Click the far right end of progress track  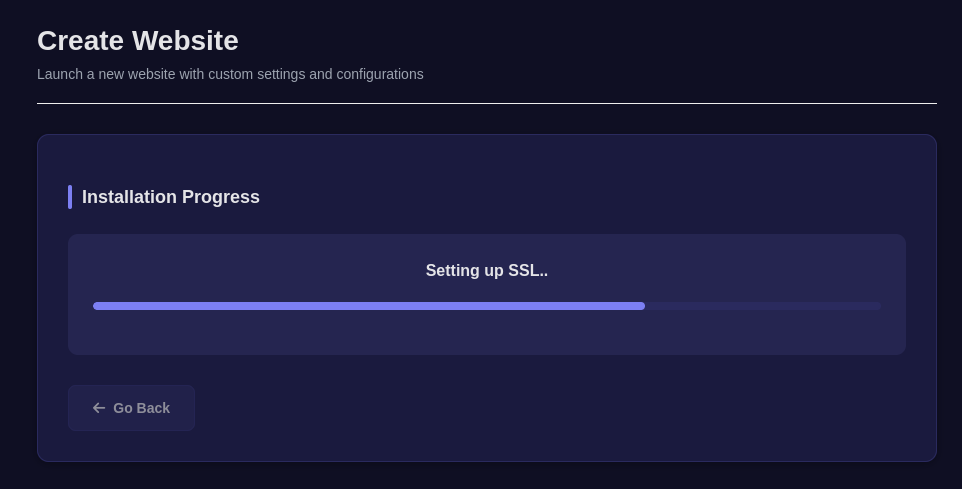coord(877,306)
